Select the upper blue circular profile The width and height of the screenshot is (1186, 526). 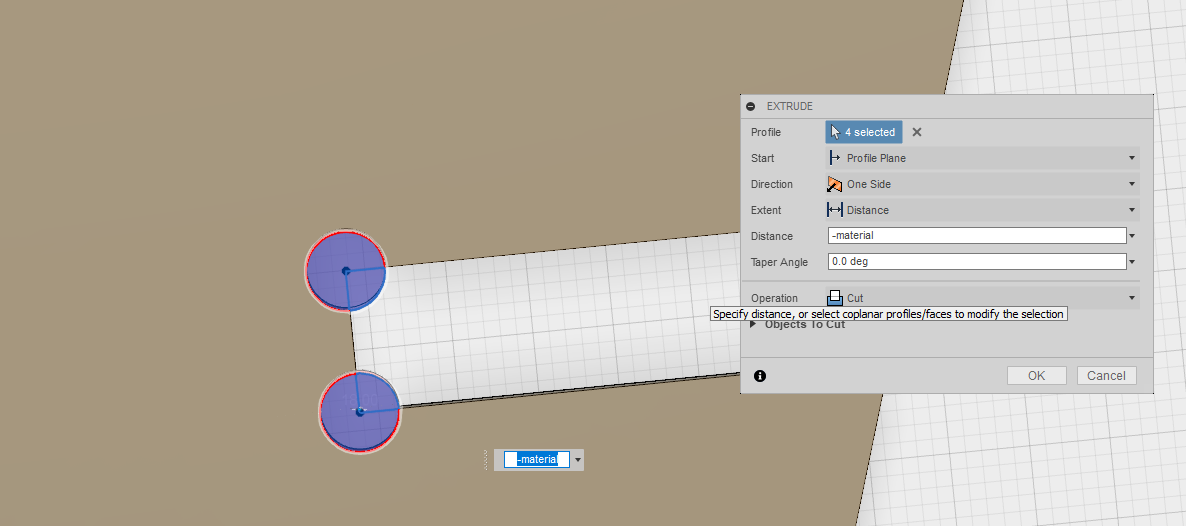pos(346,271)
